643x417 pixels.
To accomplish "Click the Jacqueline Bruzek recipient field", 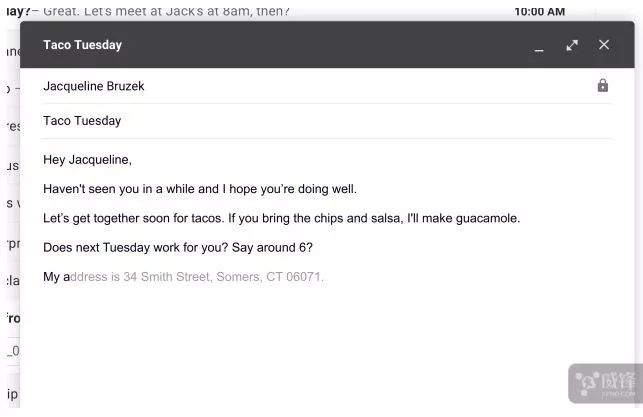I will click(x=94, y=86).
